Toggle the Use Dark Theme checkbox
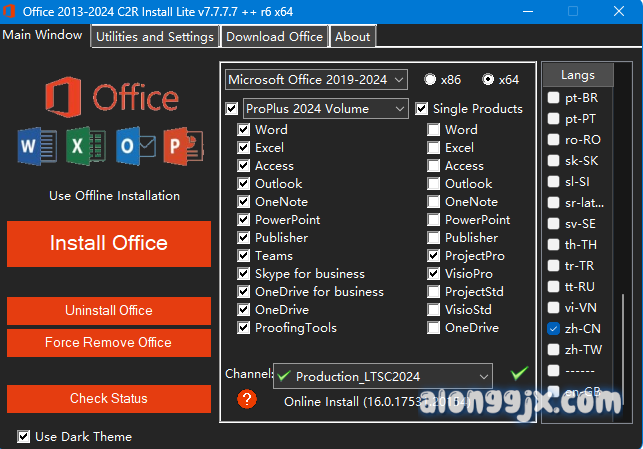The width and height of the screenshot is (643, 449). [24, 436]
